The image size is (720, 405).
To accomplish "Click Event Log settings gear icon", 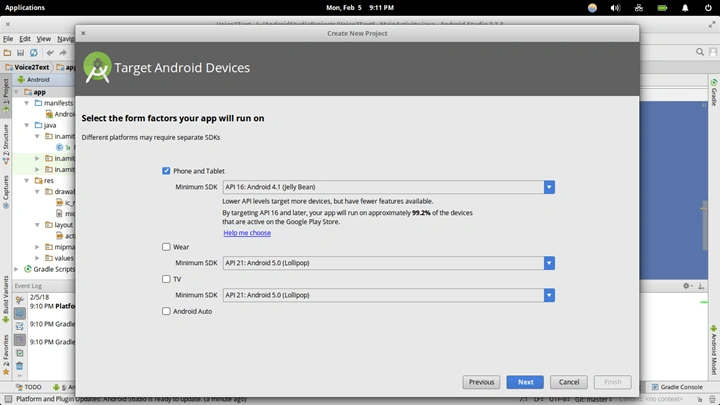I will (x=686, y=286).
